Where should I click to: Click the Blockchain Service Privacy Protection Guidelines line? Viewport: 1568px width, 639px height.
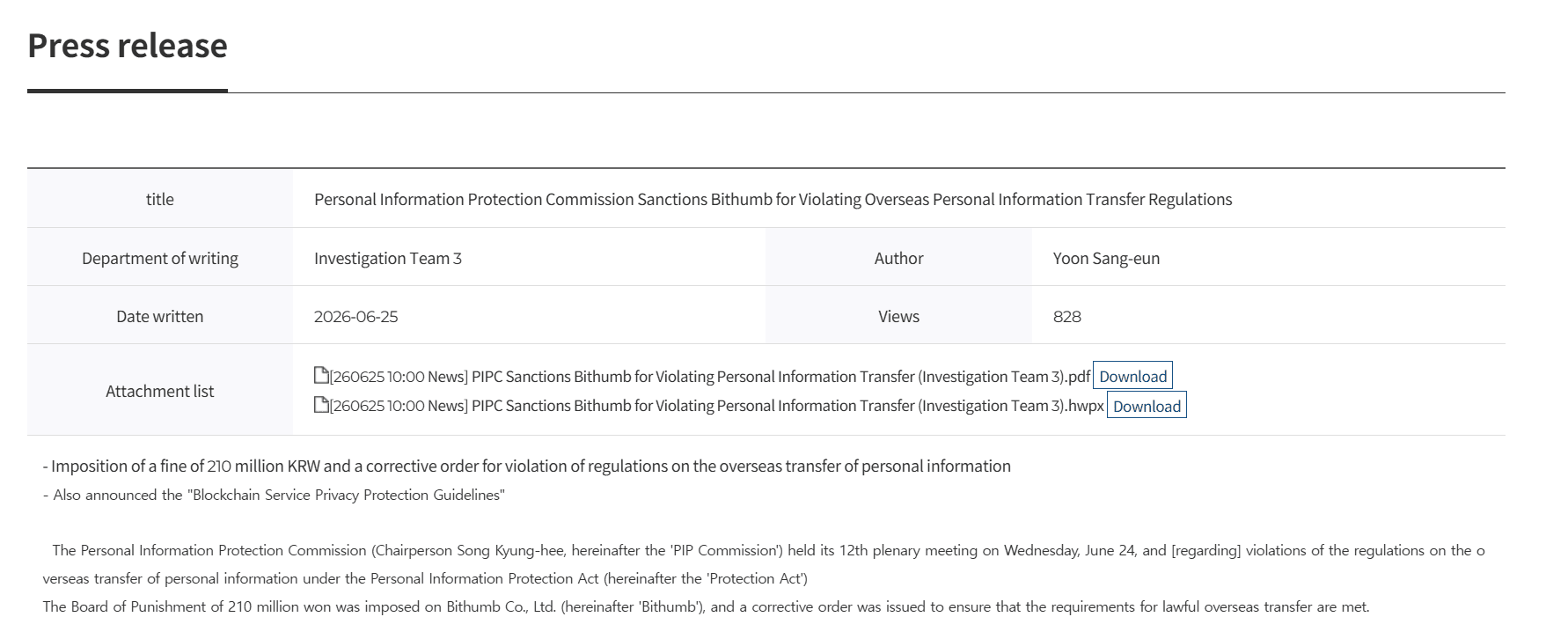[274, 495]
